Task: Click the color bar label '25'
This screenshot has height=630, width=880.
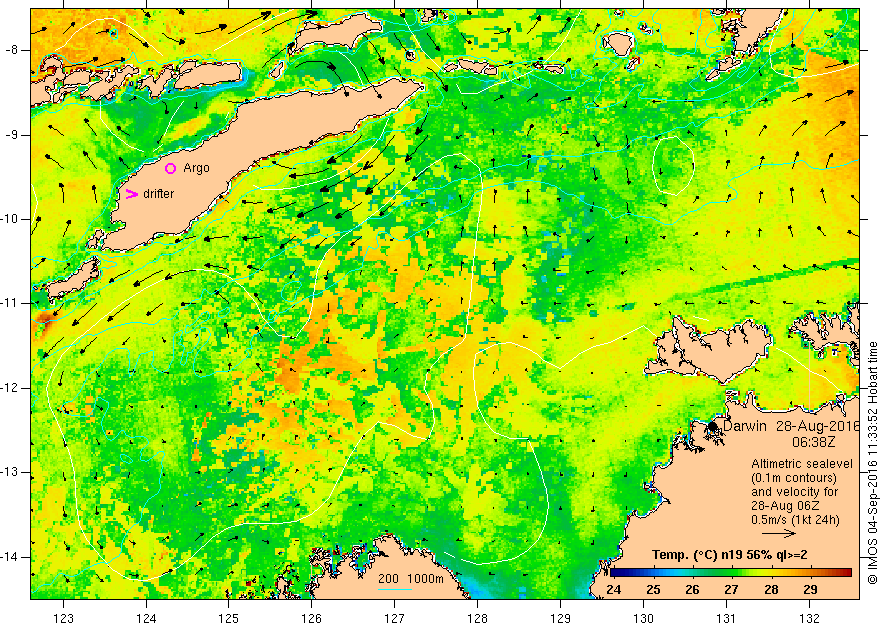Action: 653,590
